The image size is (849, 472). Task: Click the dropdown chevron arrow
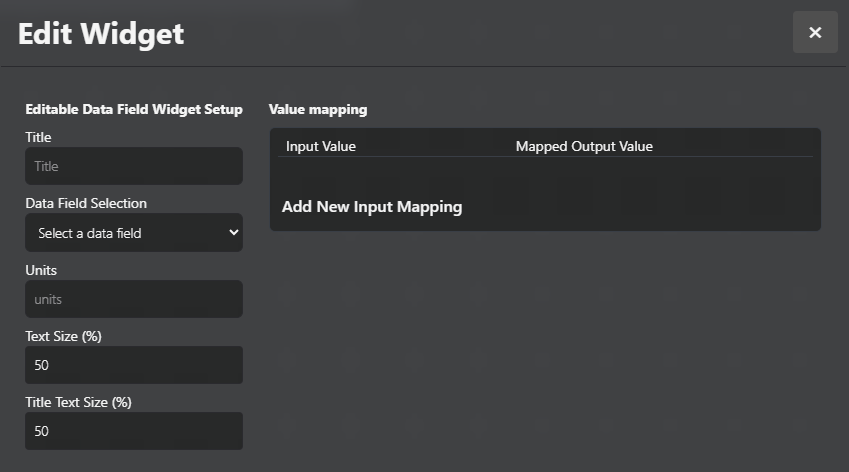click(x=234, y=233)
